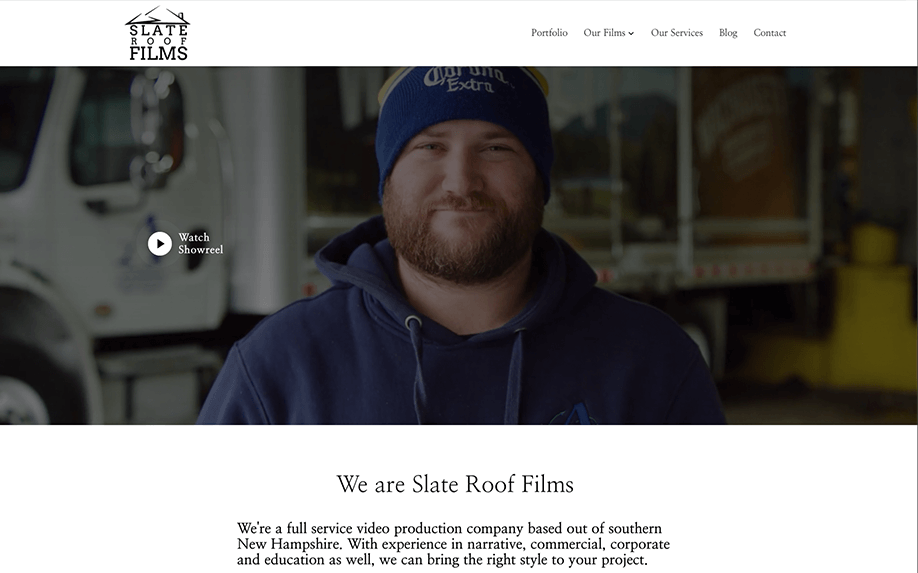Screen dimensions: 918x573
Task: Go to Our Services page
Action: [x=677, y=33]
